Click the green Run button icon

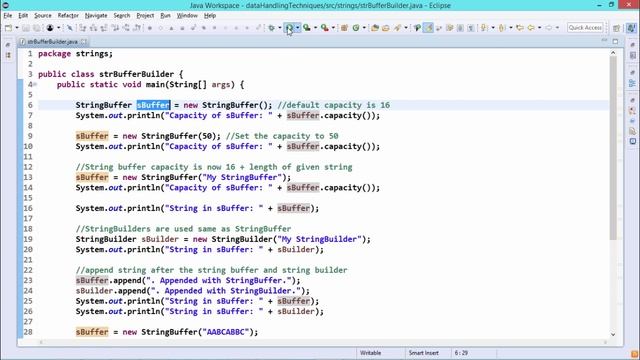(x=289, y=28)
